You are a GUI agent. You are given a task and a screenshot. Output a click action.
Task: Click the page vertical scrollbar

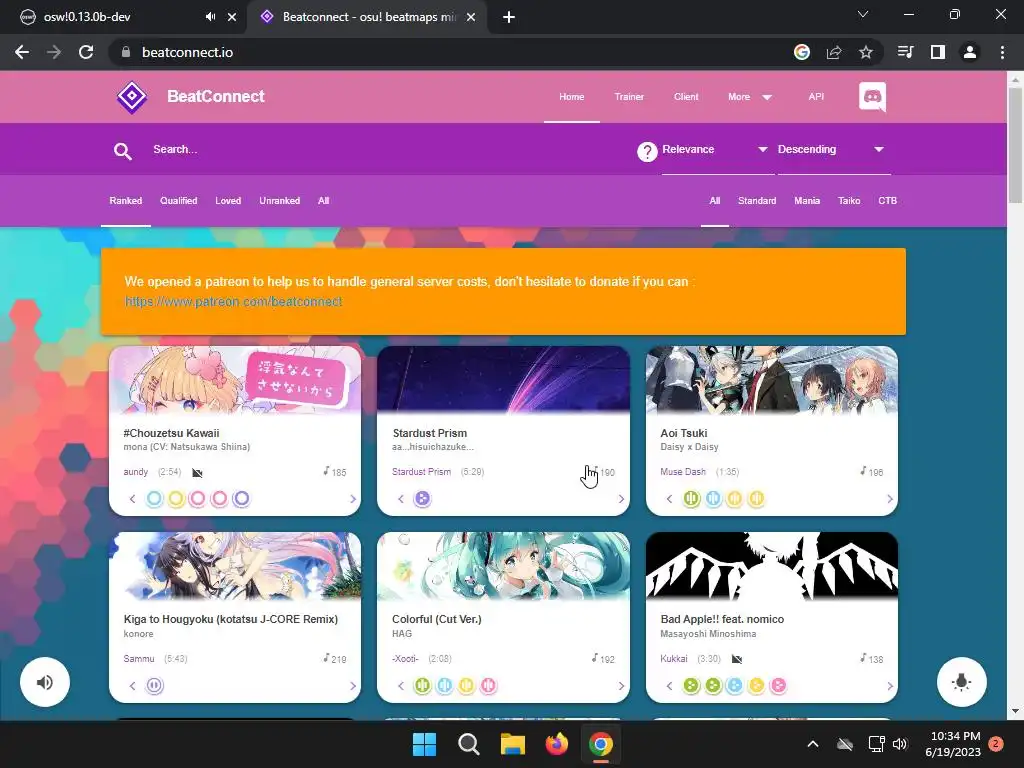[x=1015, y=144]
